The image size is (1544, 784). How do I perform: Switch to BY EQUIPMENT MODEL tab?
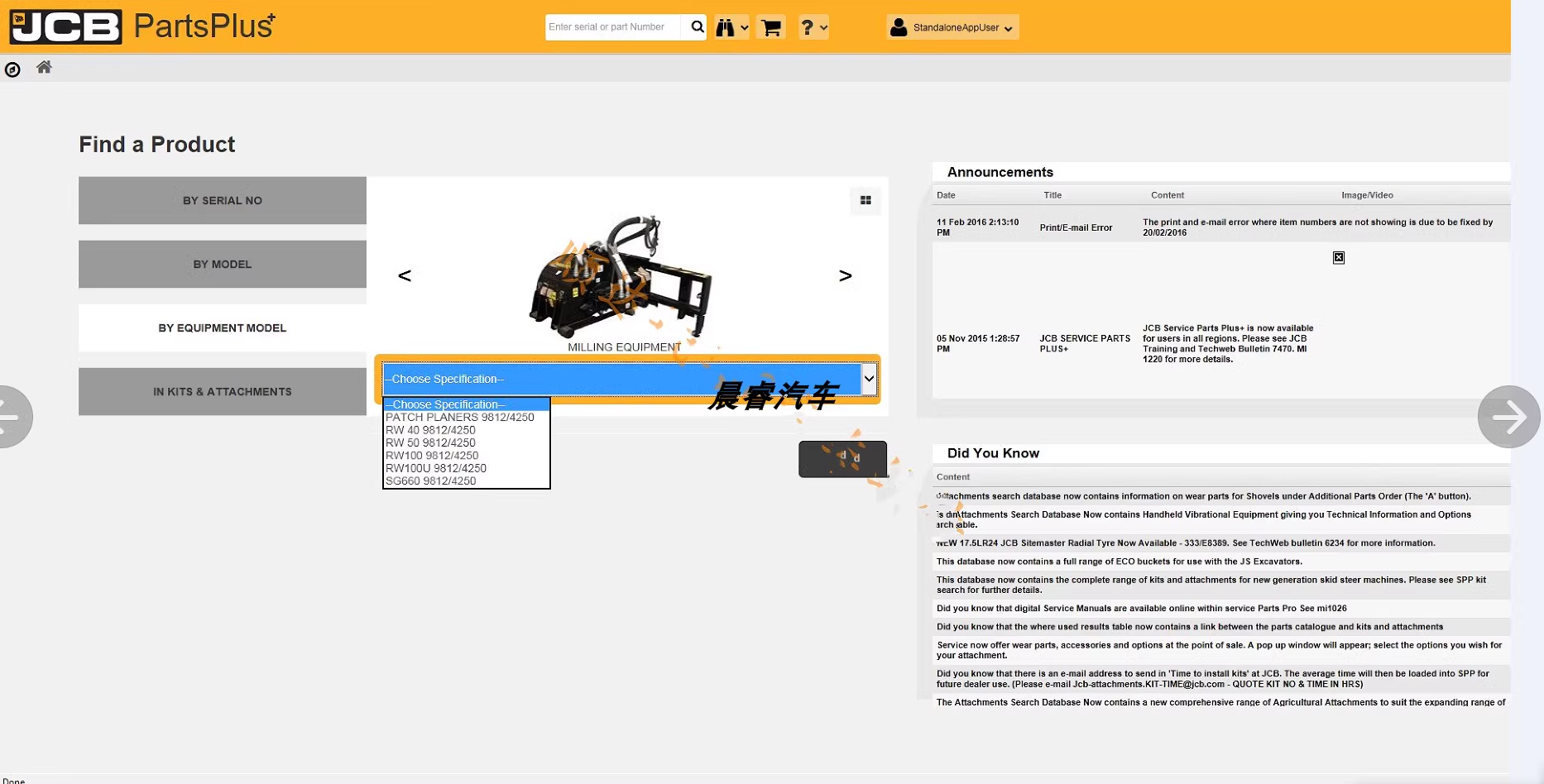223,327
